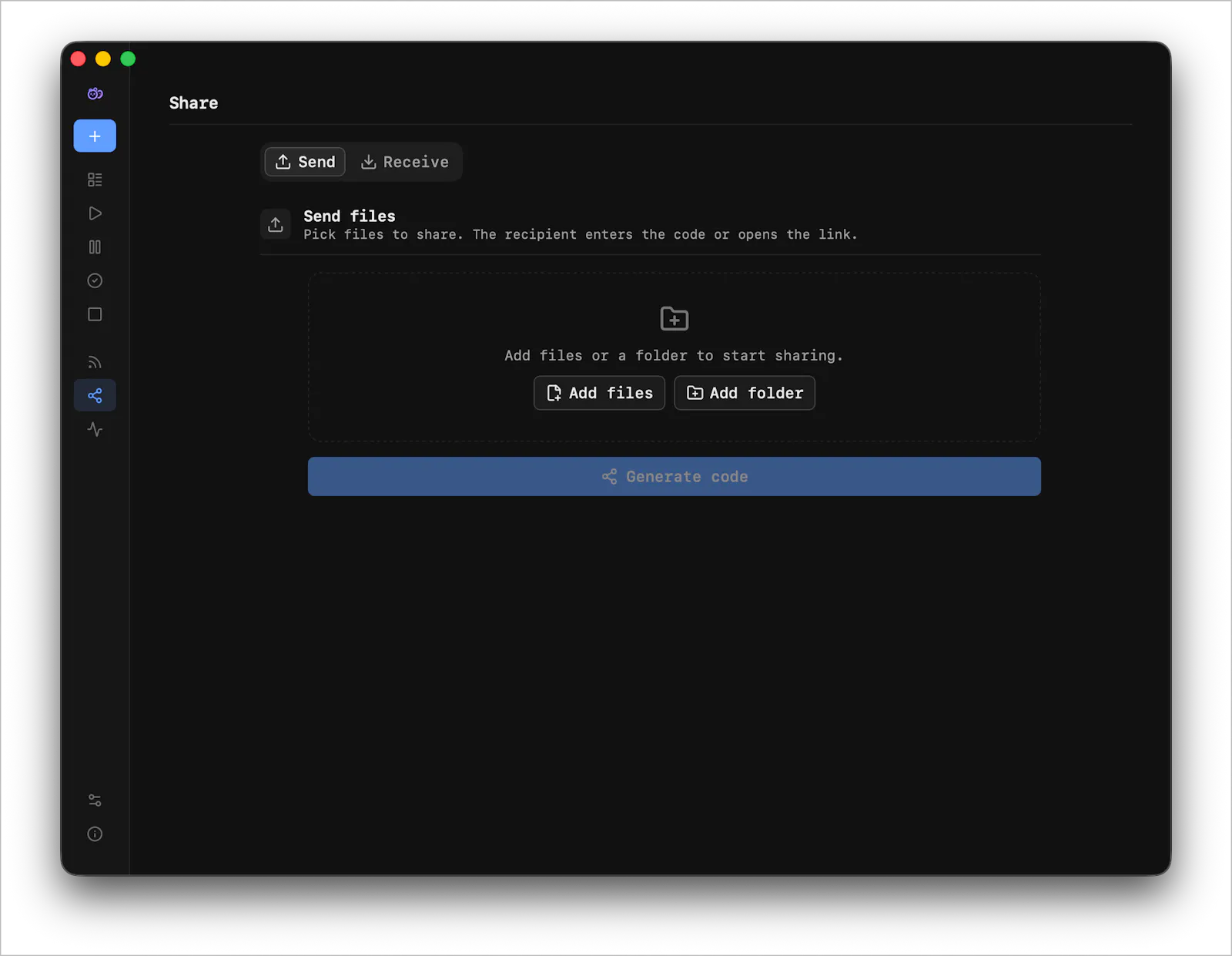The height and width of the screenshot is (956, 1232).
Task: Switch to the Send tab
Action: click(305, 162)
